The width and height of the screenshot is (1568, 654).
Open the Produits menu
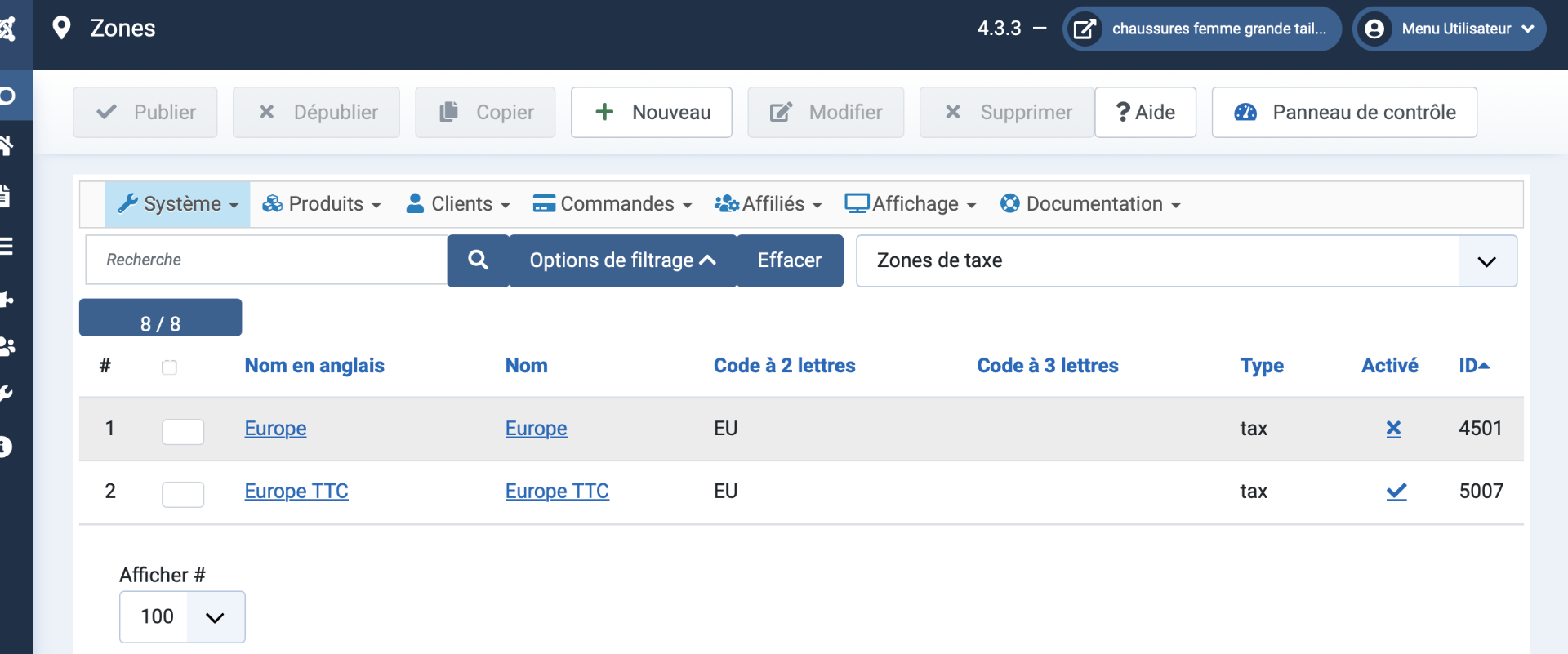pyautogui.click(x=322, y=204)
